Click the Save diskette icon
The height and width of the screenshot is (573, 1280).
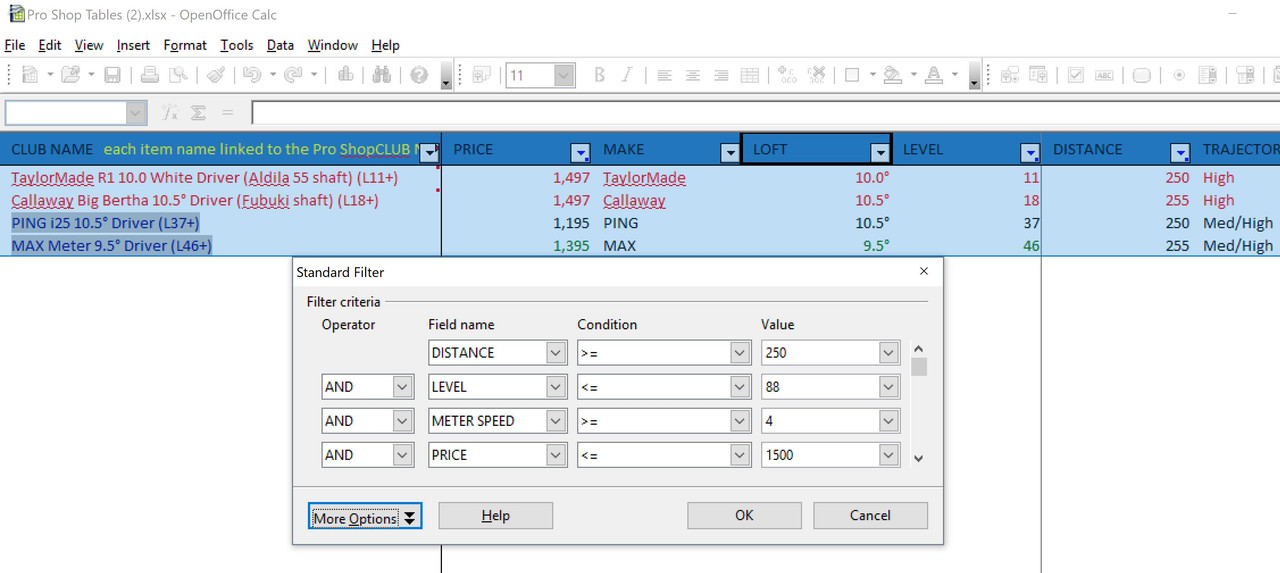click(x=113, y=75)
